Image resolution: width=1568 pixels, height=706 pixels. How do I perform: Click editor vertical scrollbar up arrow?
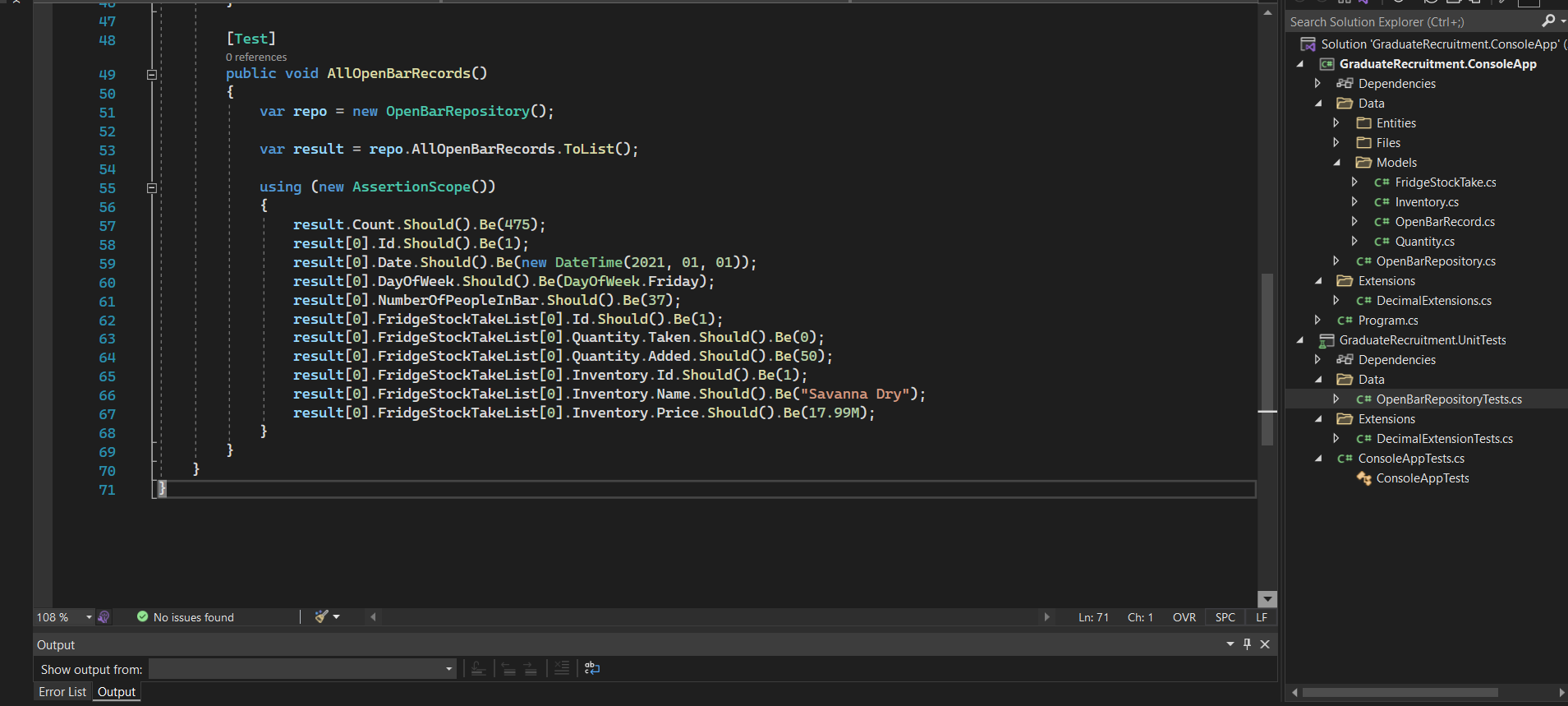(1267, 12)
